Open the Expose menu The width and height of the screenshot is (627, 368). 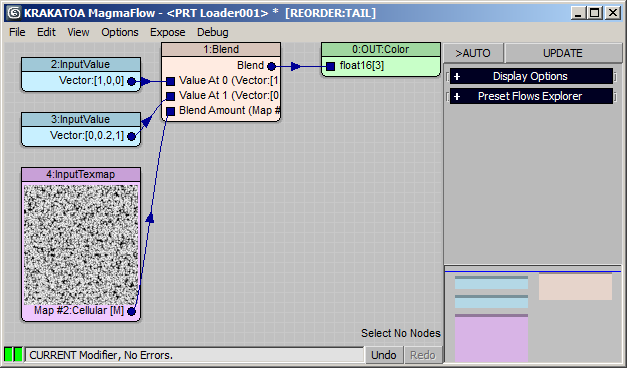pos(168,32)
